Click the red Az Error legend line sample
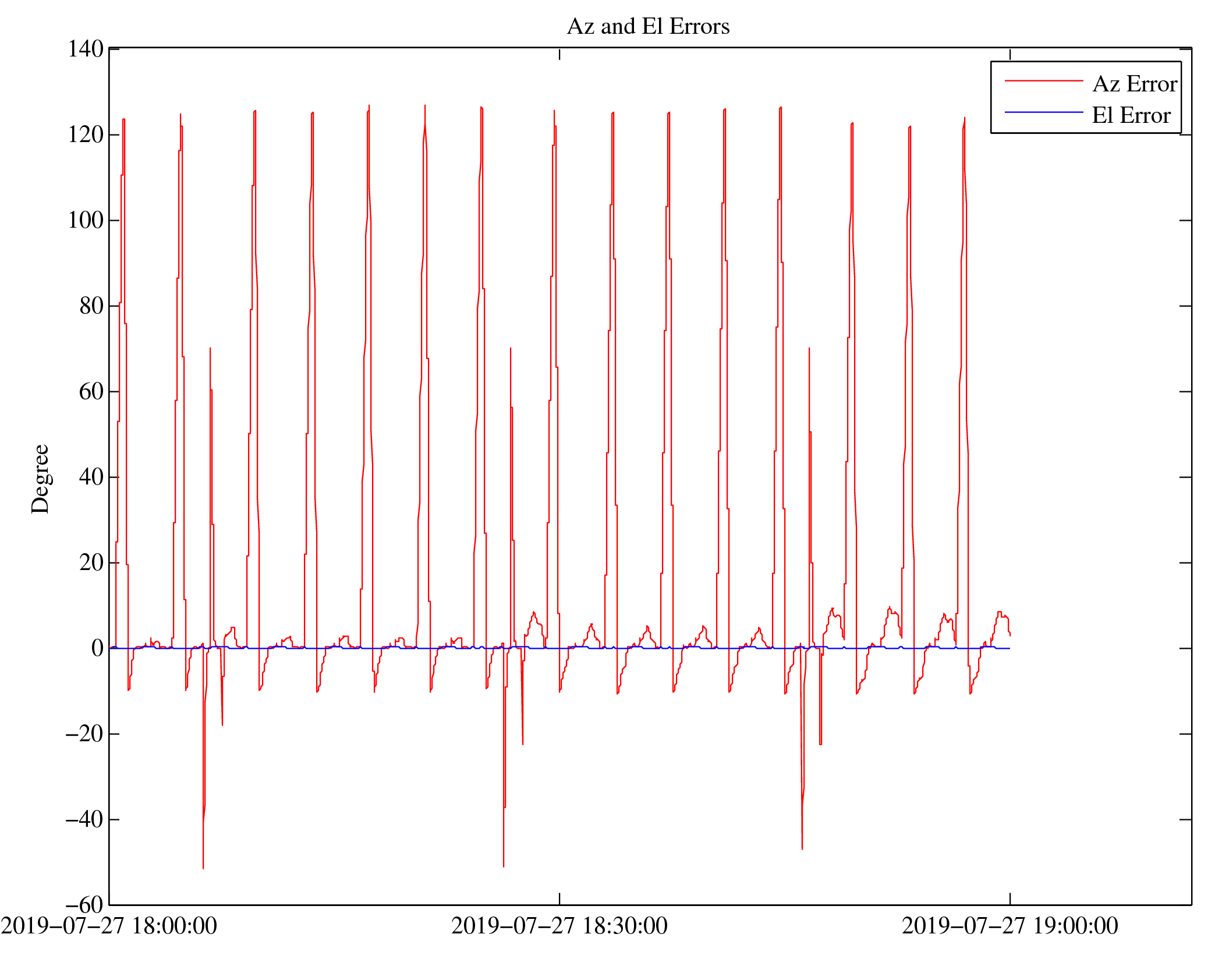This screenshot has width=1208, height=980. click(1043, 81)
